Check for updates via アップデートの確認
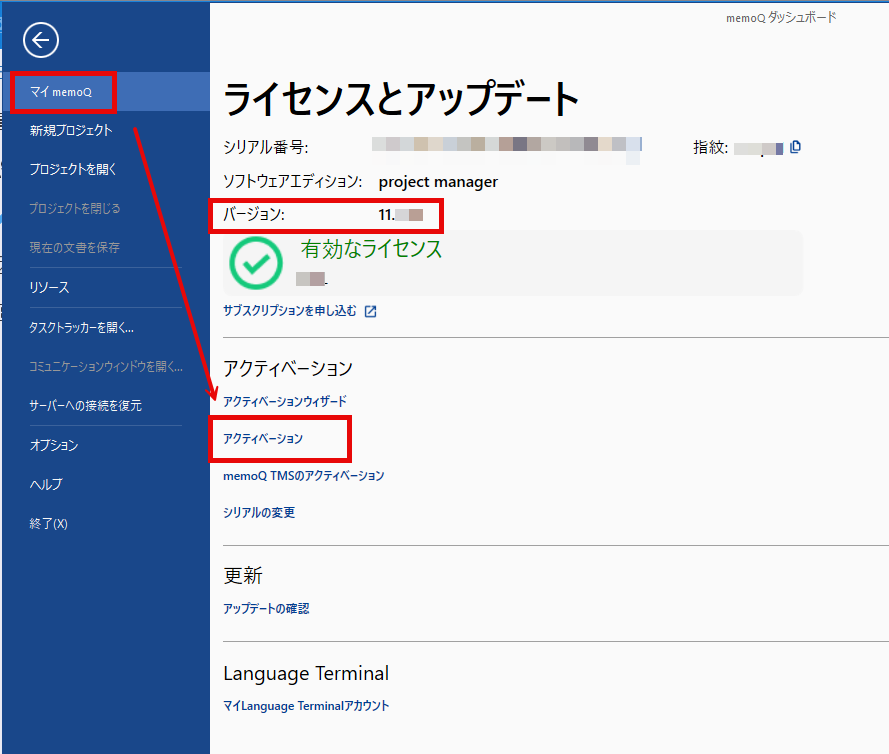 266,608
